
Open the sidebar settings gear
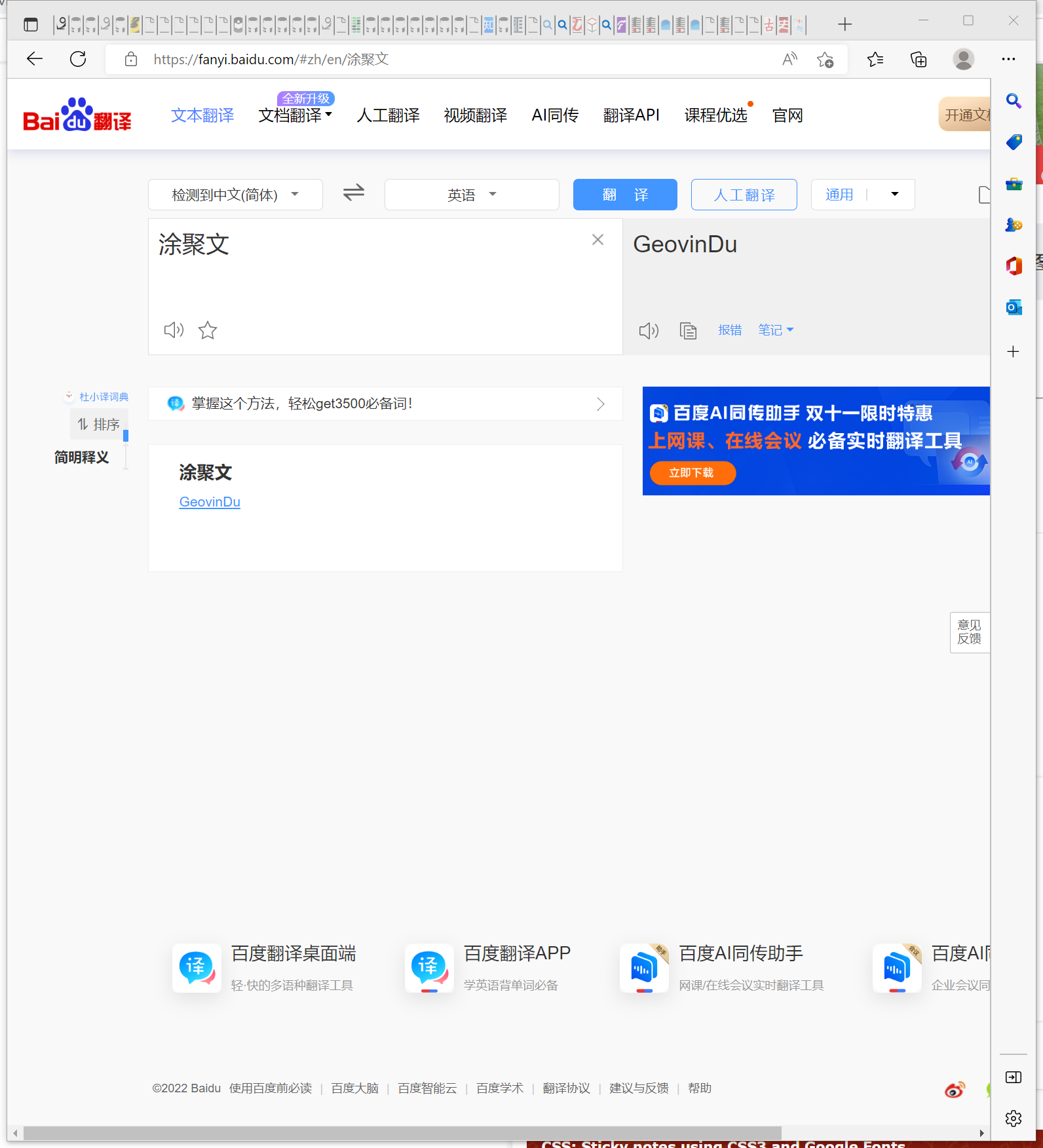(1014, 1118)
